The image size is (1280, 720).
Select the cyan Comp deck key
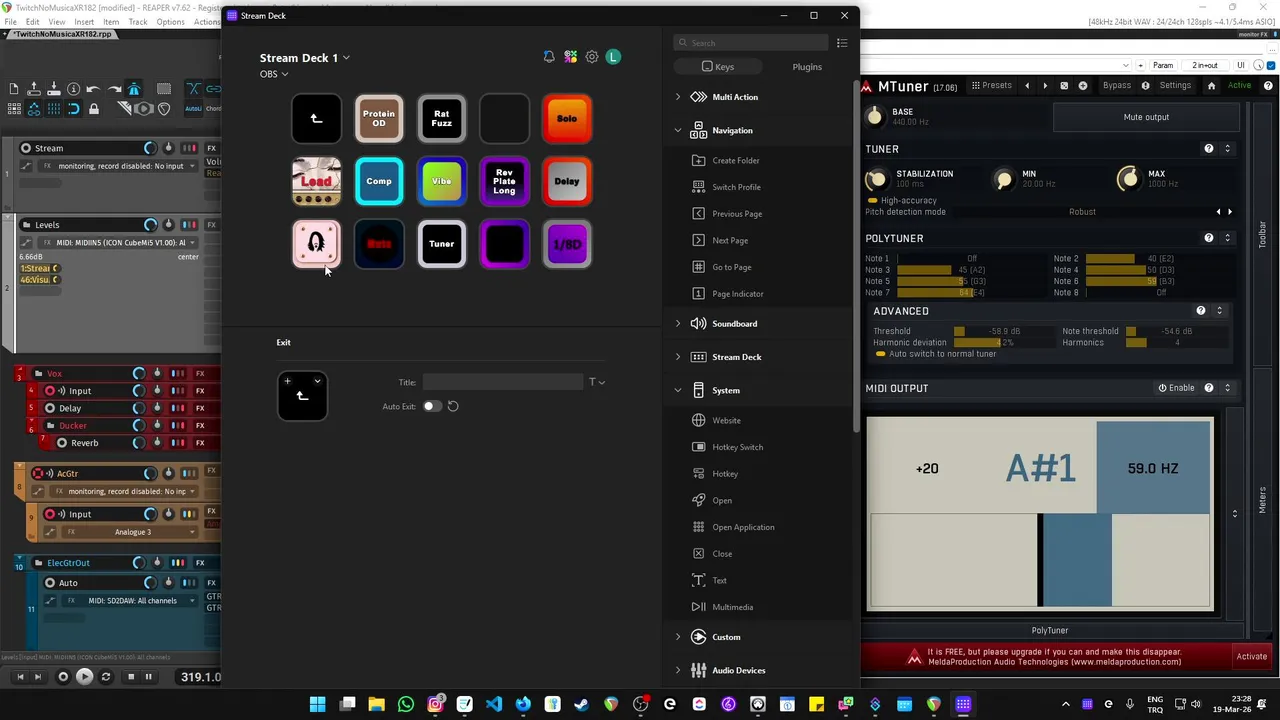(379, 181)
